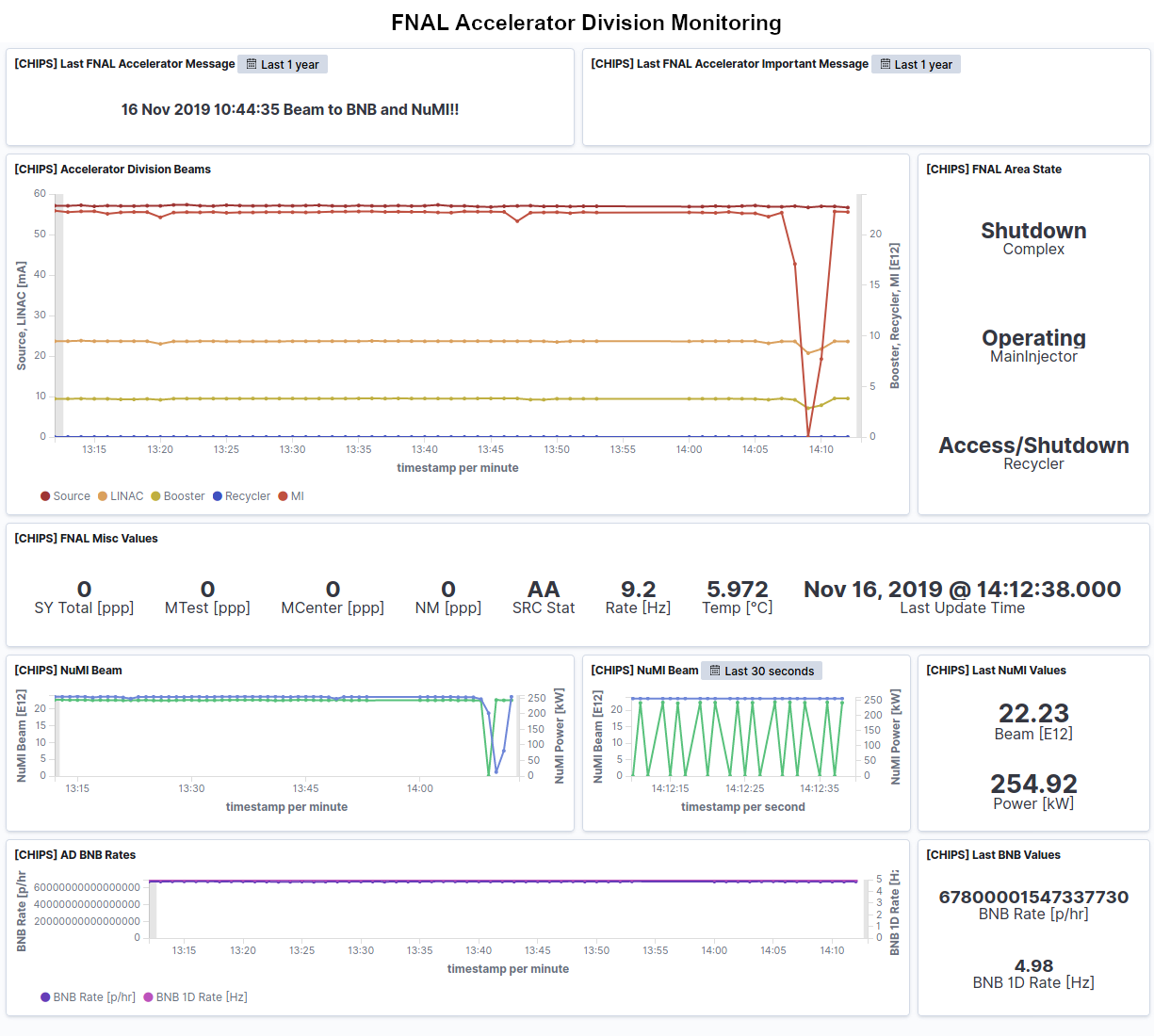Click the 'timestamp per second' axis label
1154x1036 pixels.
click(x=743, y=807)
